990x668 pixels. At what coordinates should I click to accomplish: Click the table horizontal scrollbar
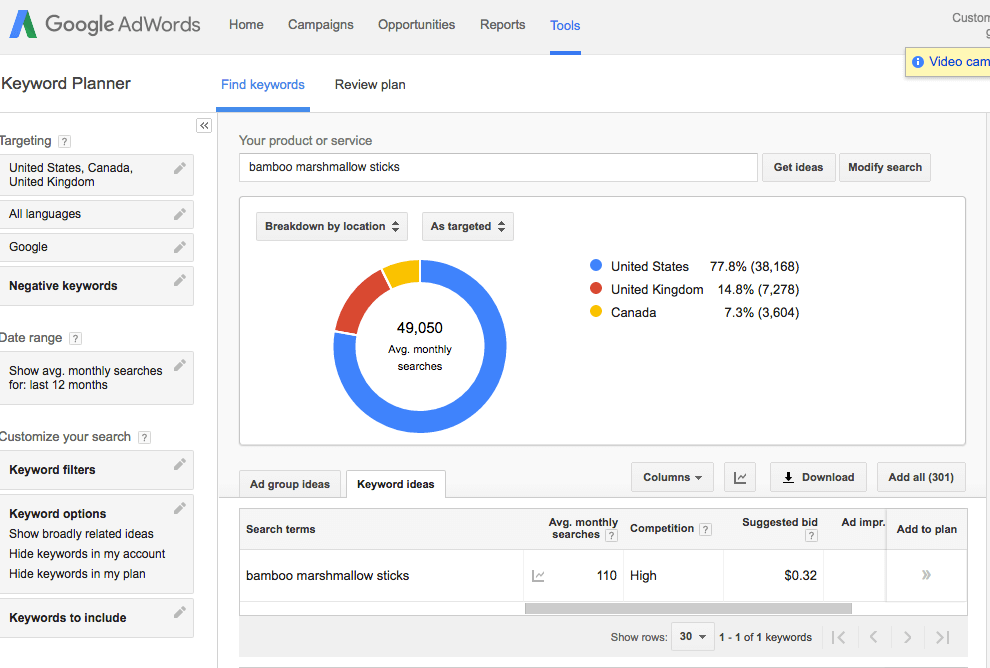688,609
